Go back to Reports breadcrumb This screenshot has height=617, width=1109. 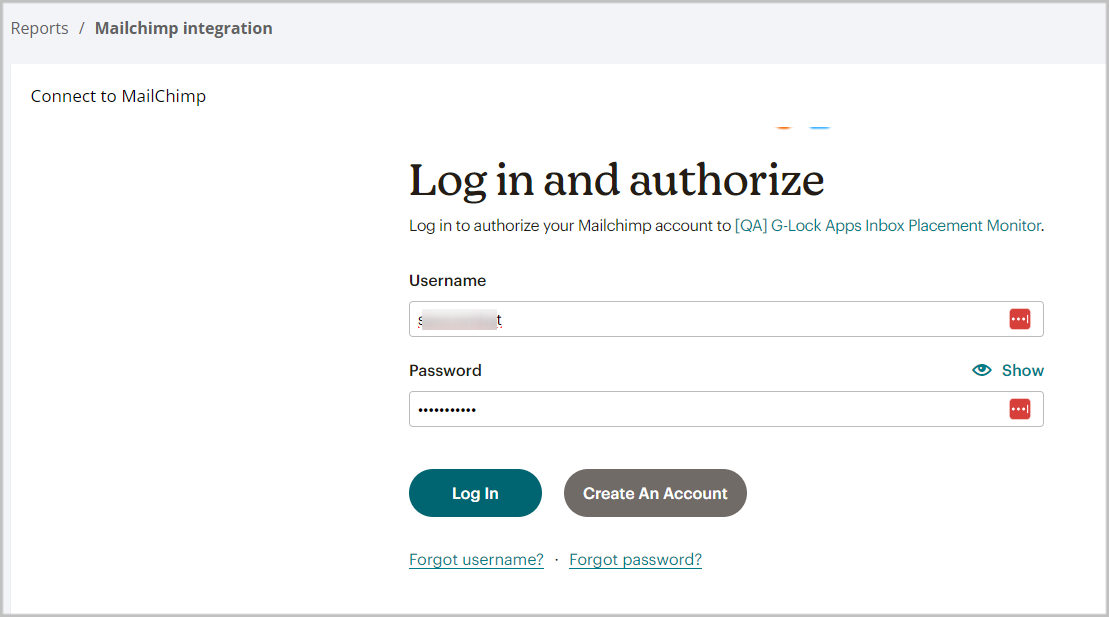click(40, 28)
